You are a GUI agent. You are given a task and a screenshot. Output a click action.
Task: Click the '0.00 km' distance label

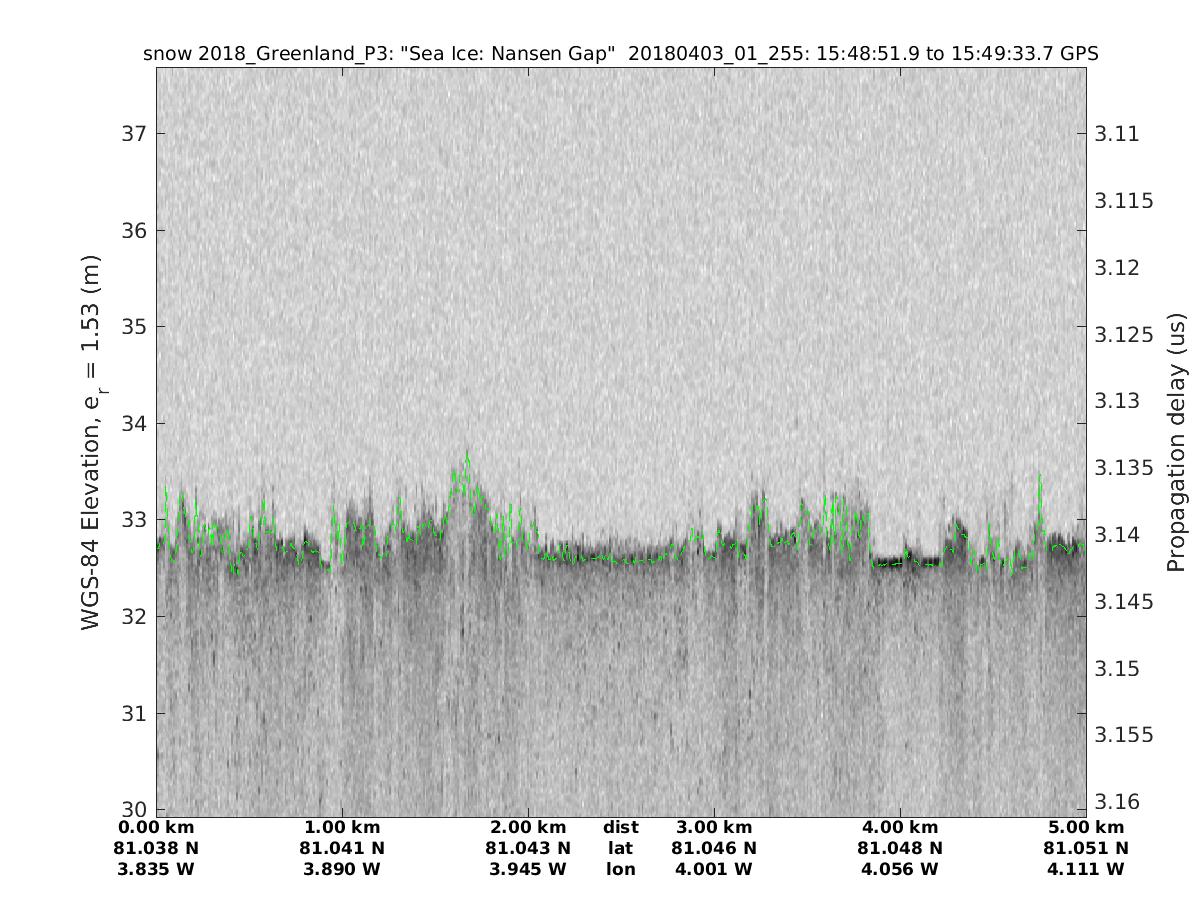click(157, 828)
